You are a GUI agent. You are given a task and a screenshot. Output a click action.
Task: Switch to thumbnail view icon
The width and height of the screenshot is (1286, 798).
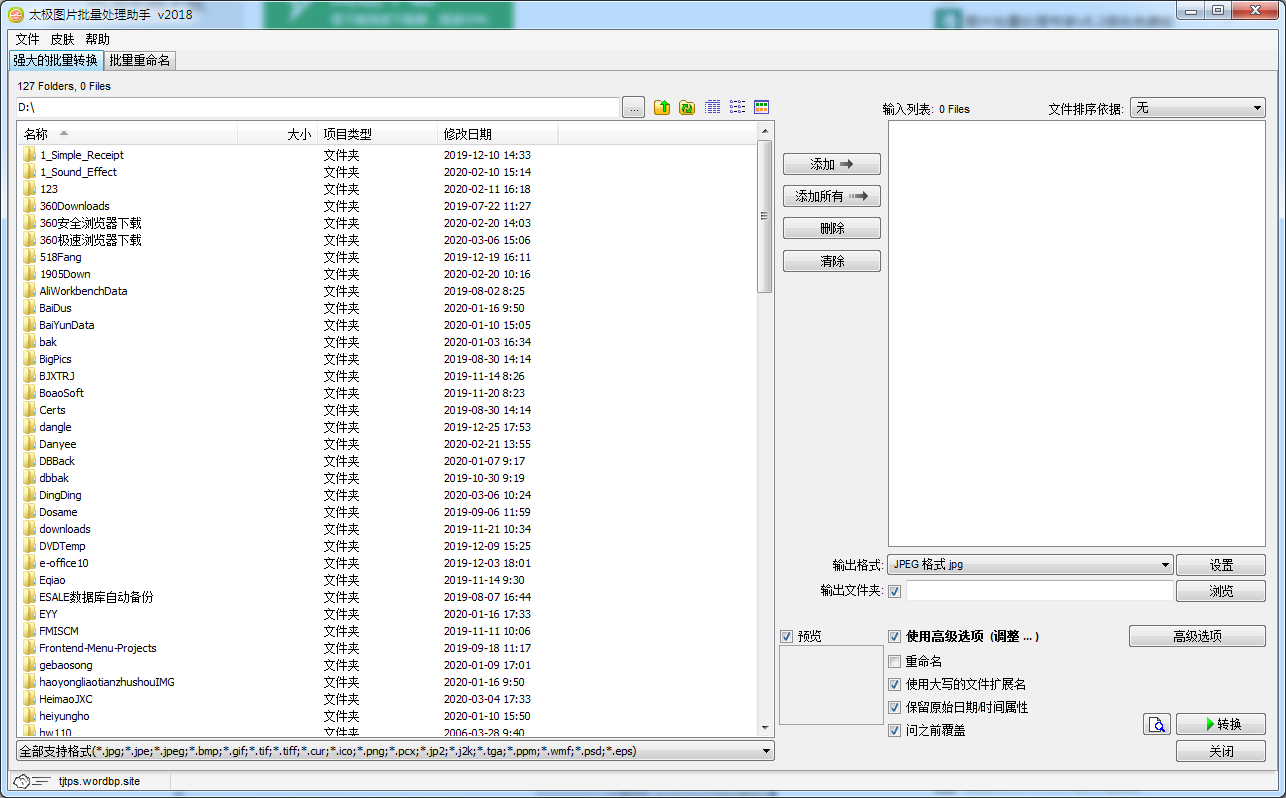pyautogui.click(x=762, y=107)
